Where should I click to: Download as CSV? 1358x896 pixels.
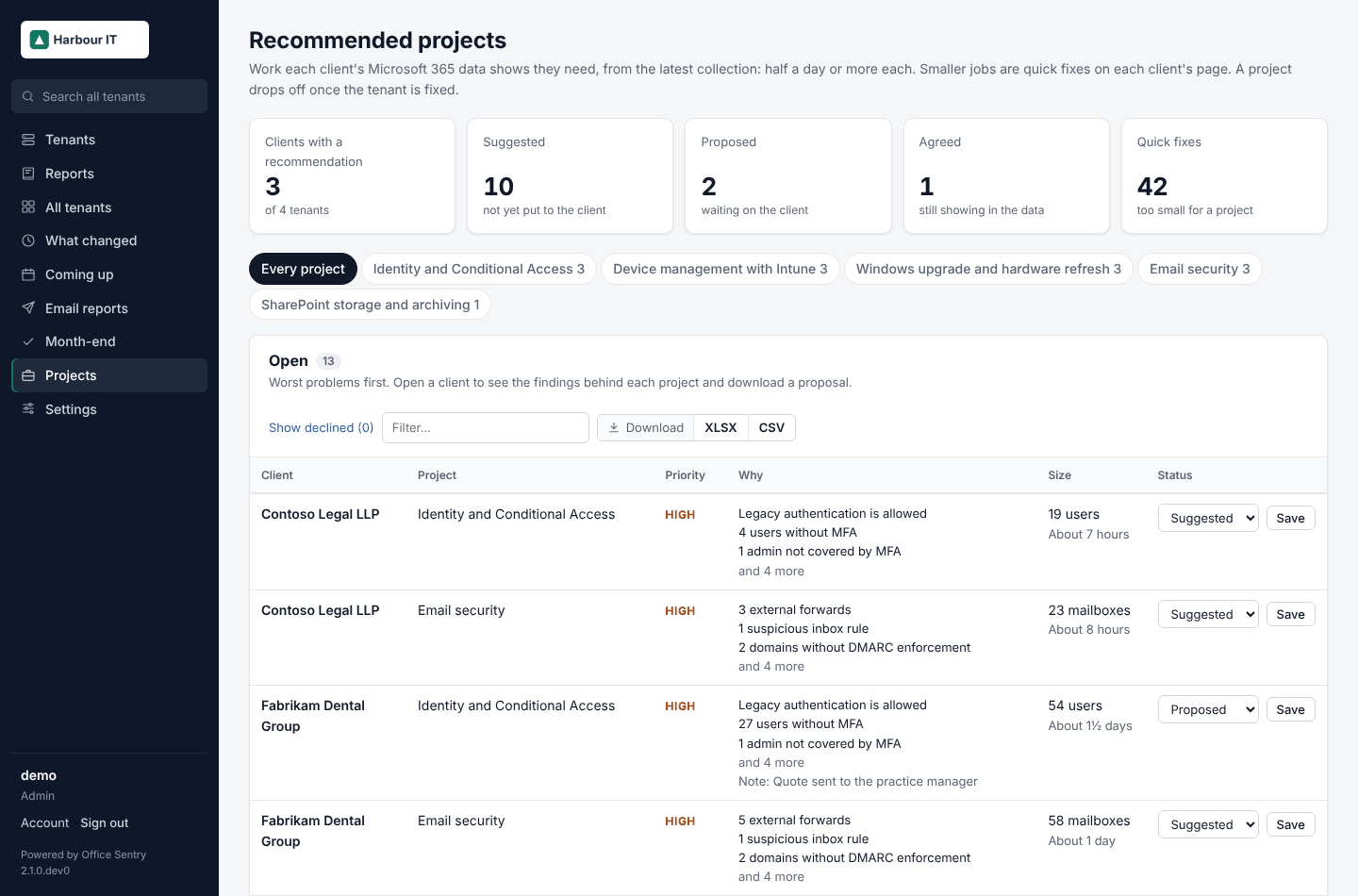click(771, 427)
